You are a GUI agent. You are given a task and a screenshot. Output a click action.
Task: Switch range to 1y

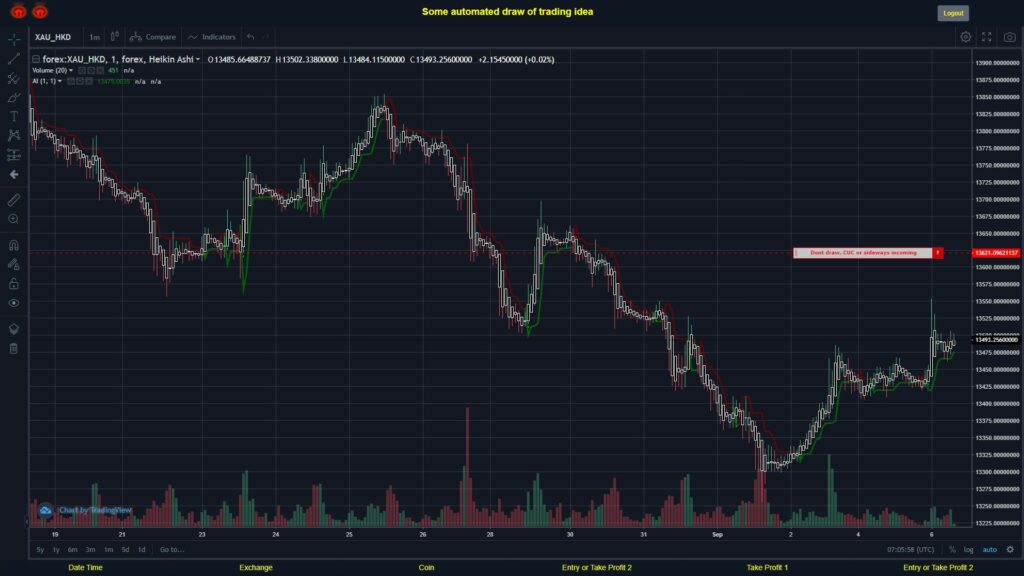pos(56,550)
